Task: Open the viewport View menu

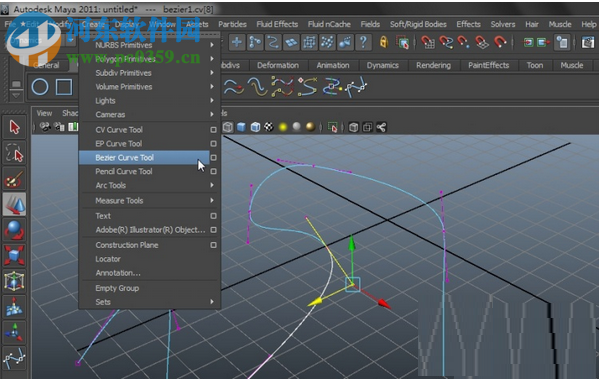Action: coord(44,113)
